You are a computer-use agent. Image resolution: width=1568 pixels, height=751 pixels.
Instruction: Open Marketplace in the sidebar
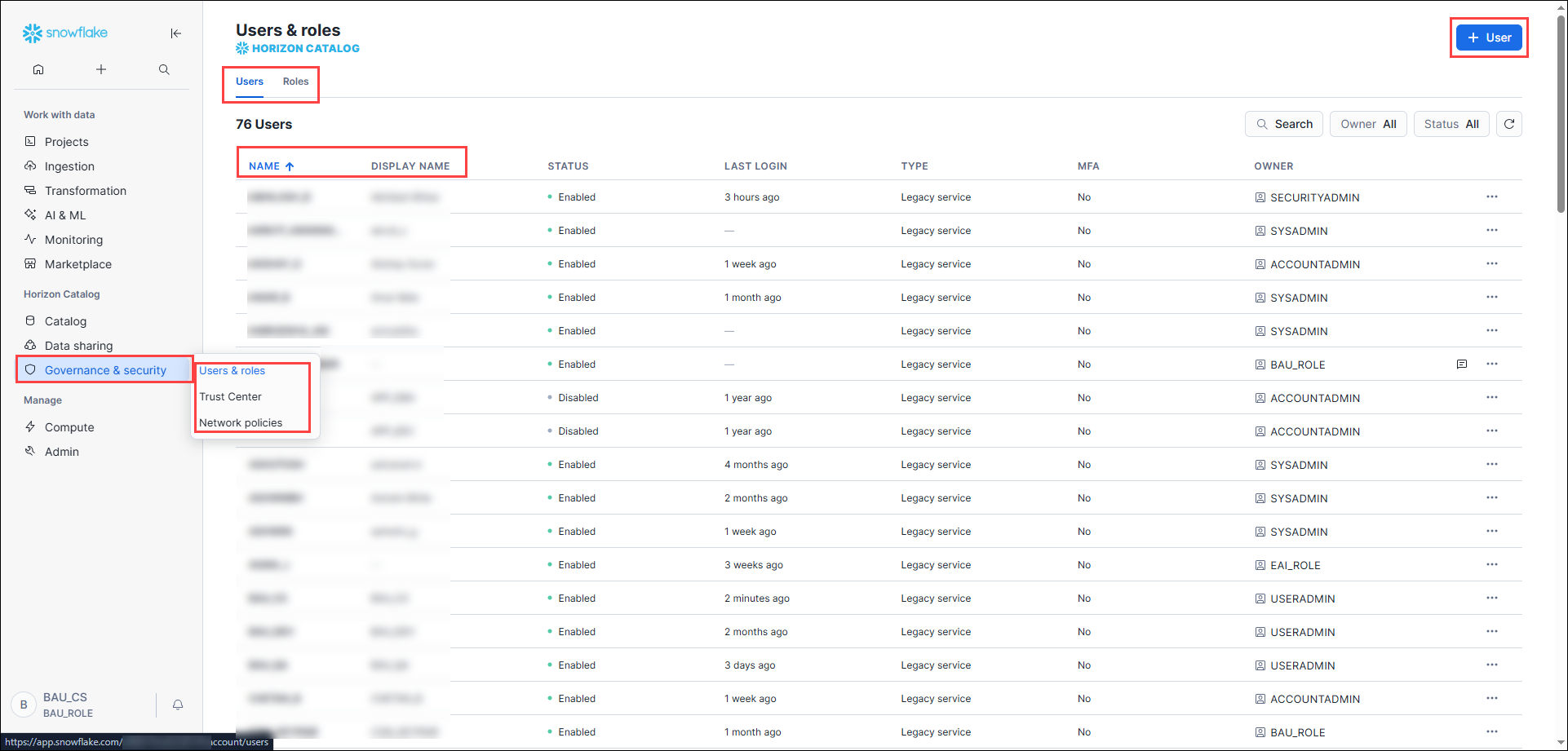[78, 264]
